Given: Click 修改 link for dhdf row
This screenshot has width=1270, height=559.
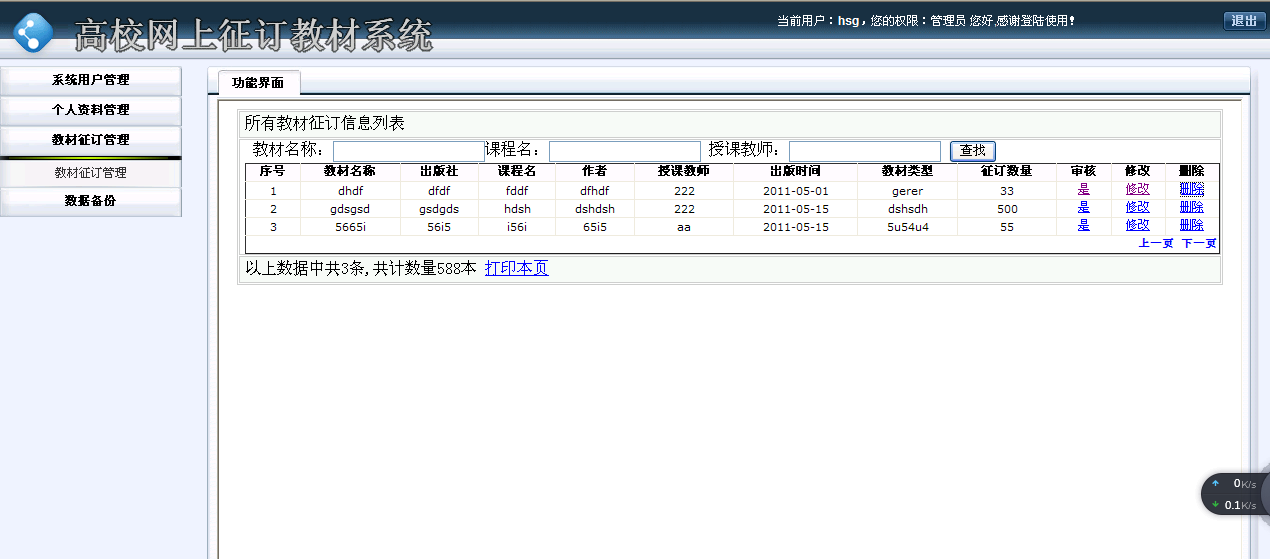Looking at the screenshot, I should 1137,189.
